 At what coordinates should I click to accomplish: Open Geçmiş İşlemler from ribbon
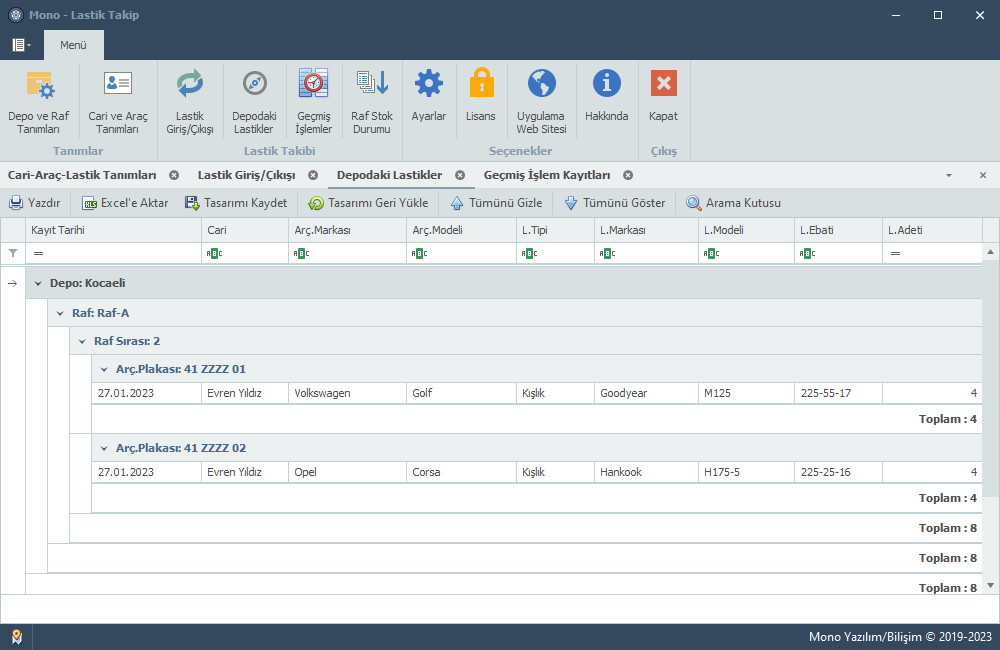tap(313, 100)
